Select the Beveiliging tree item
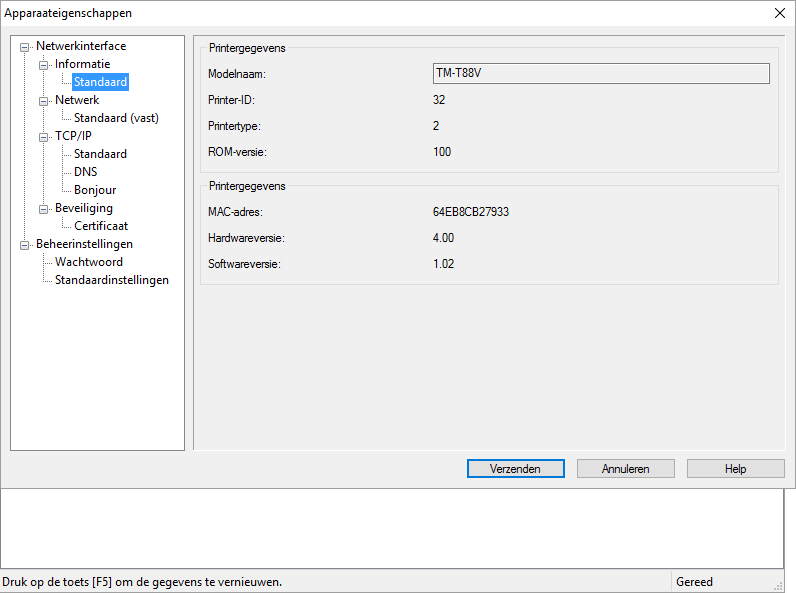The width and height of the screenshot is (796, 593). pos(84,208)
